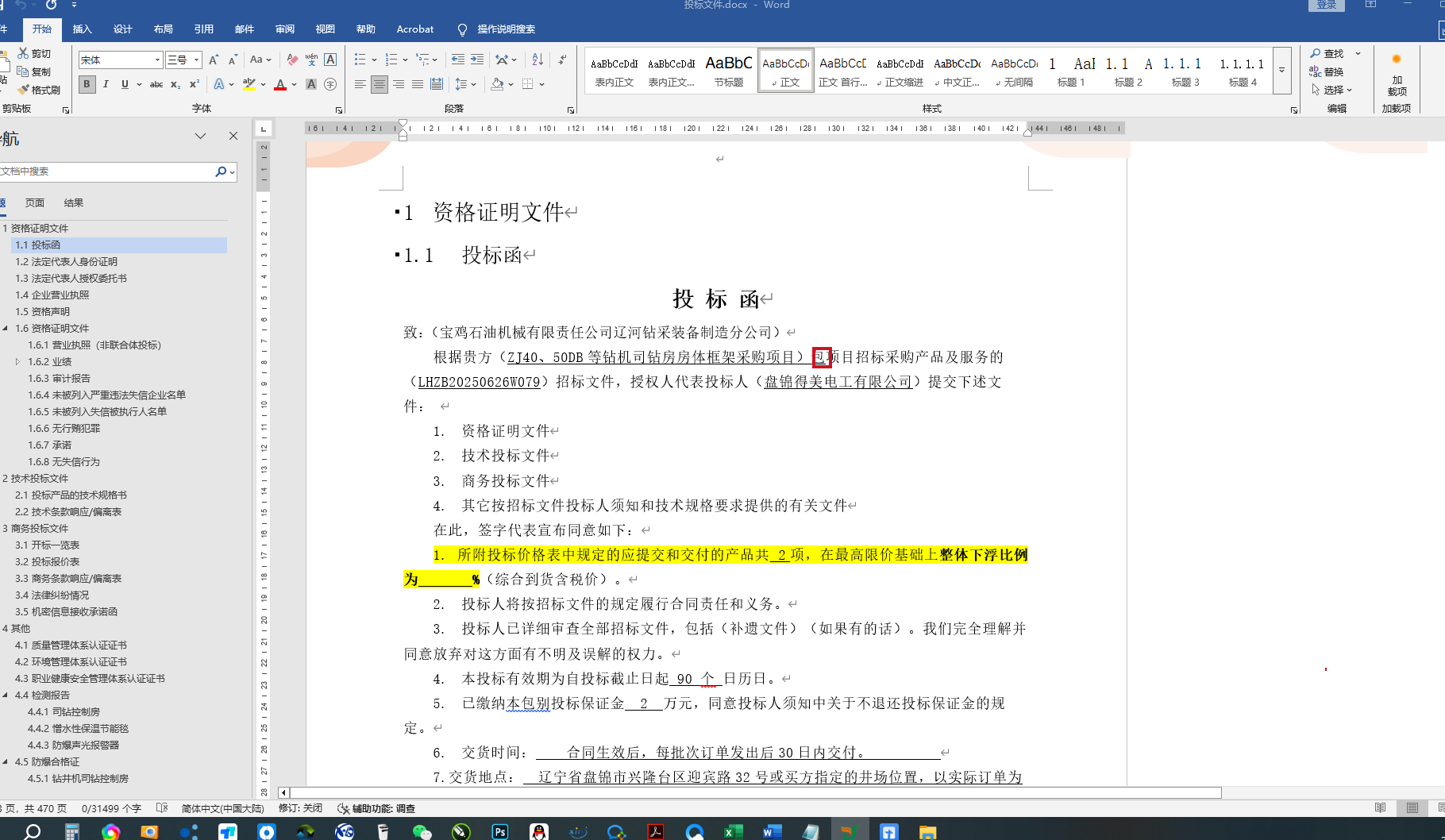Switch navigation pane to 页面 tab
Image resolution: width=1445 pixels, height=840 pixels.
35,203
